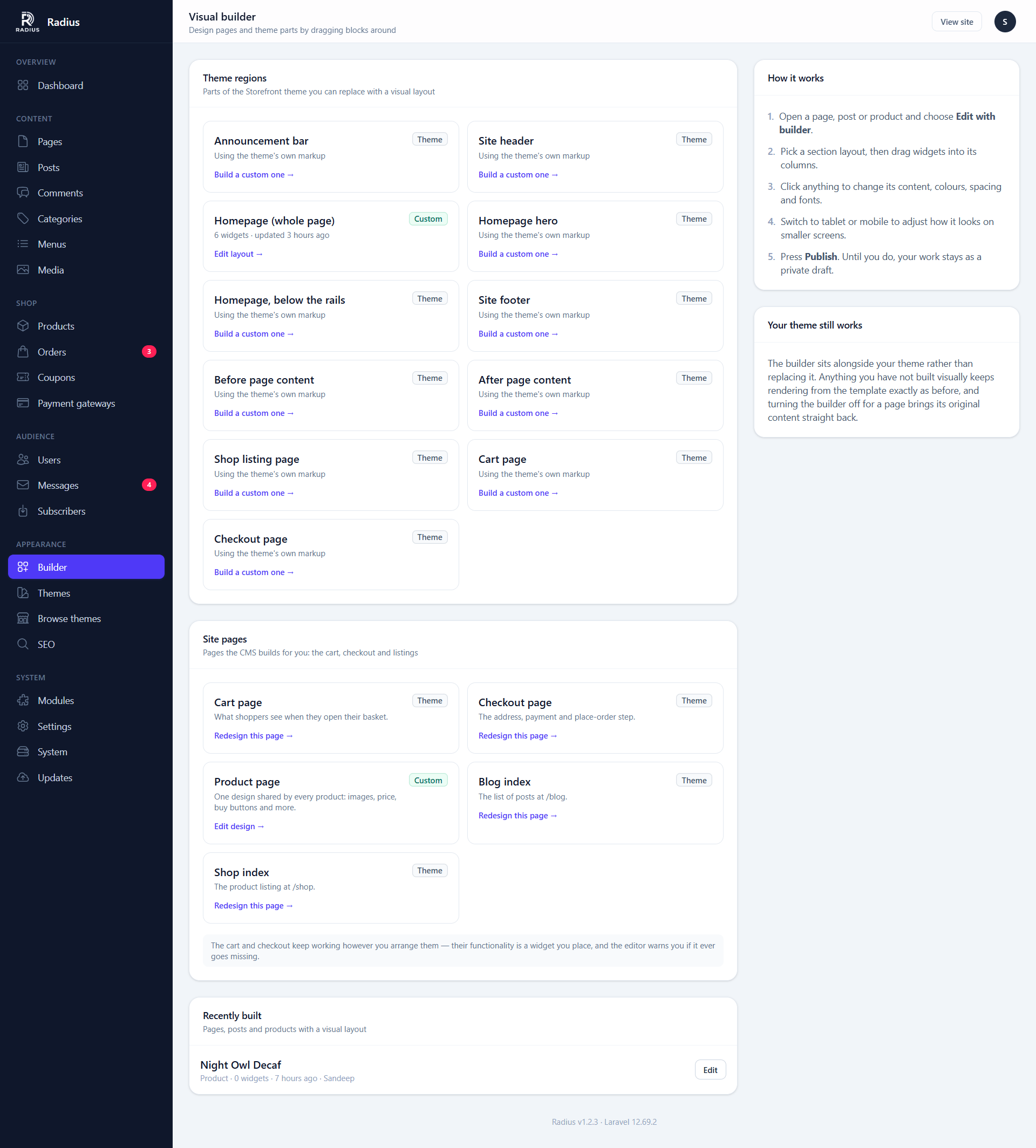Screen dimensions: 1036x1148
Task: Build a custom one for Site header
Action: 518,175
